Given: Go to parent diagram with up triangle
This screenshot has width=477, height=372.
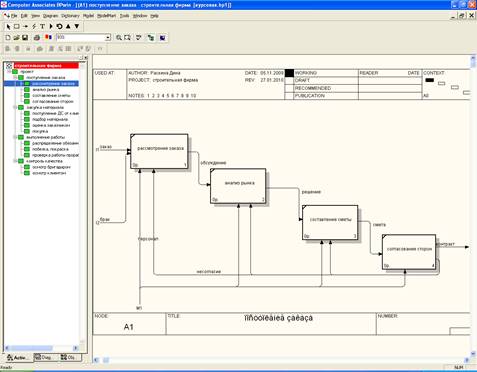Looking at the screenshot, I should pos(68,26).
